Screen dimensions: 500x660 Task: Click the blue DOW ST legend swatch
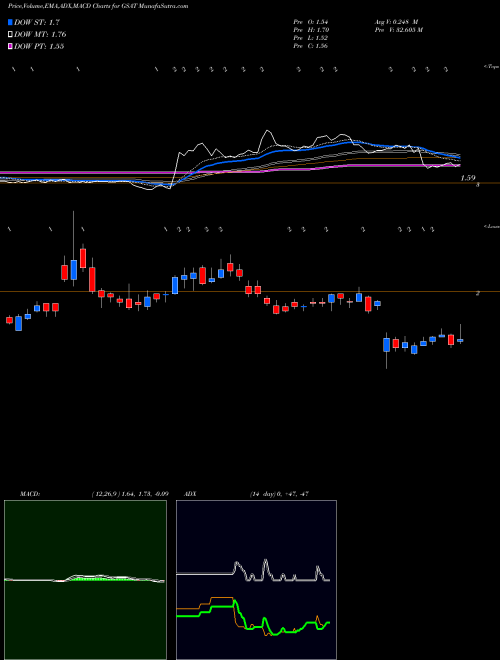[x=10, y=23]
